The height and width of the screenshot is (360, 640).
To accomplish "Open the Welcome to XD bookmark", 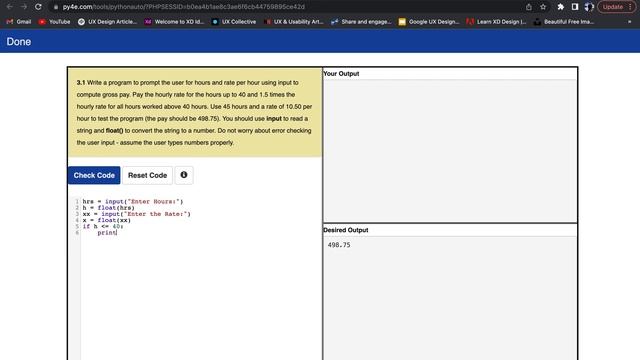I will [x=174, y=22].
